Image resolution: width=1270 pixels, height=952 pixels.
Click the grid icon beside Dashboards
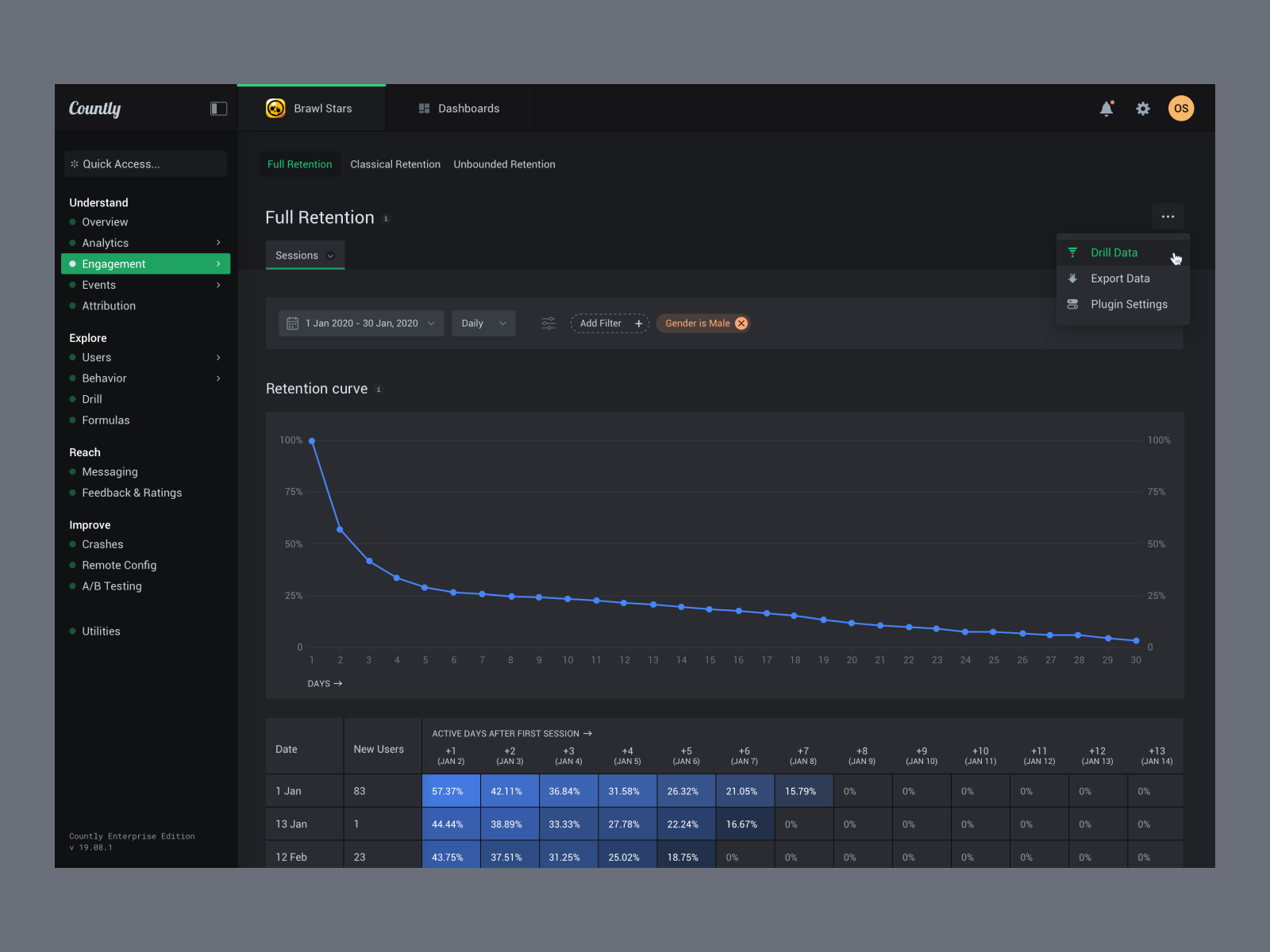point(425,108)
